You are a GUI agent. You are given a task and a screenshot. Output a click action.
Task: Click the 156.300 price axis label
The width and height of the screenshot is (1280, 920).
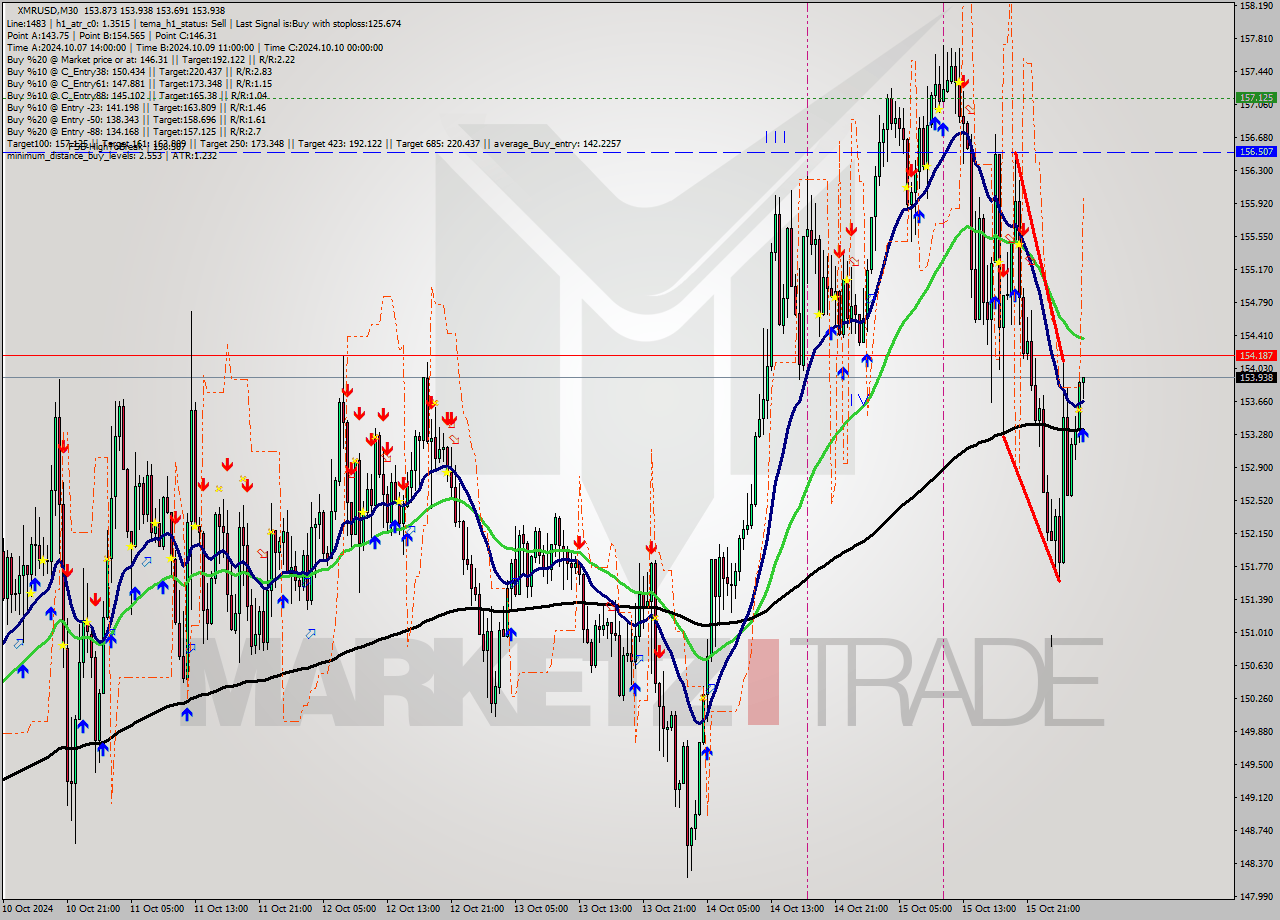(1256, 171)
